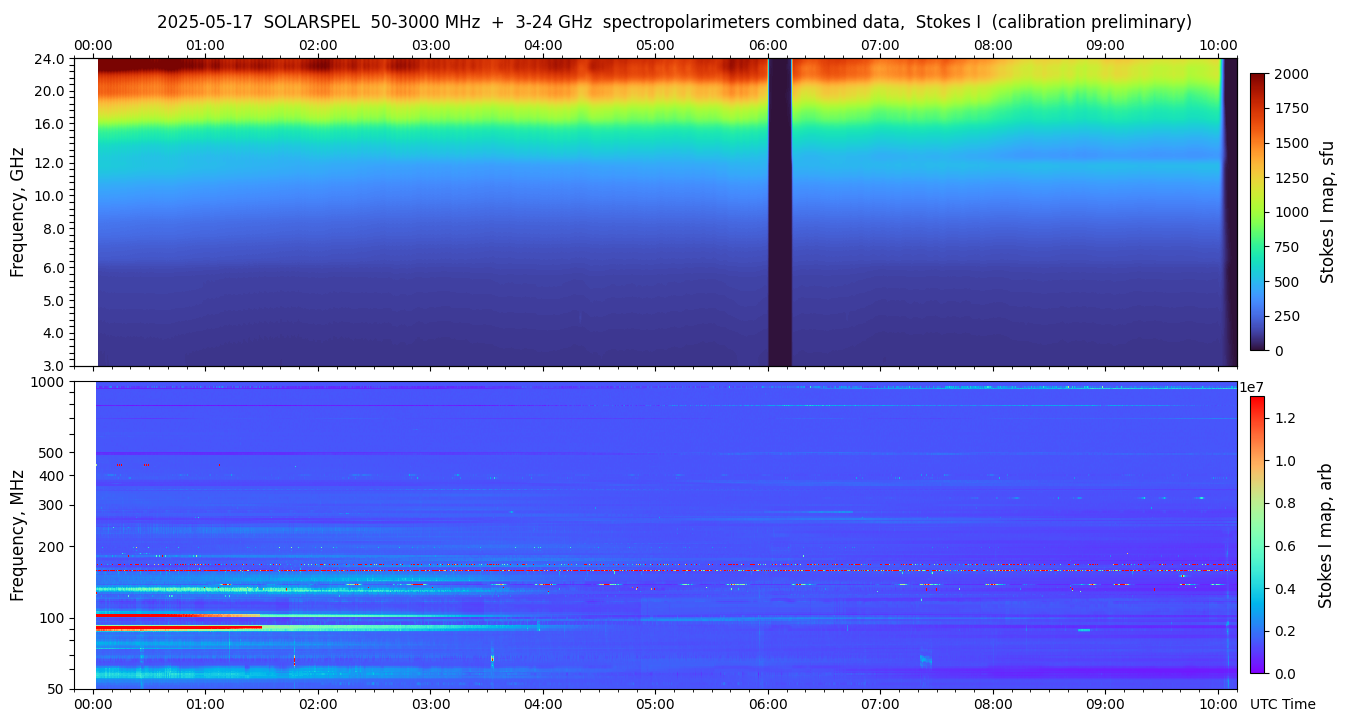Click the 'UTC Time' label
Viewport: 1350px width, 725px height.
[x=1282, y=704]
